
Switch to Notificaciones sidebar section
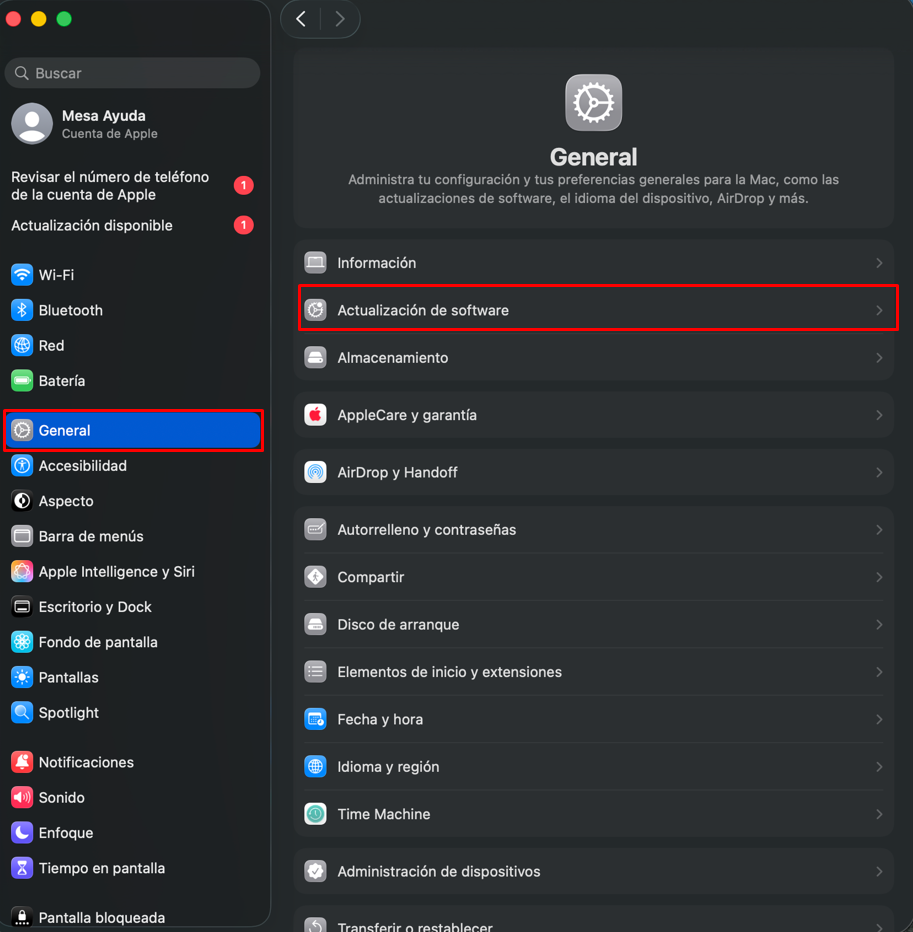[x=86, y=762]
